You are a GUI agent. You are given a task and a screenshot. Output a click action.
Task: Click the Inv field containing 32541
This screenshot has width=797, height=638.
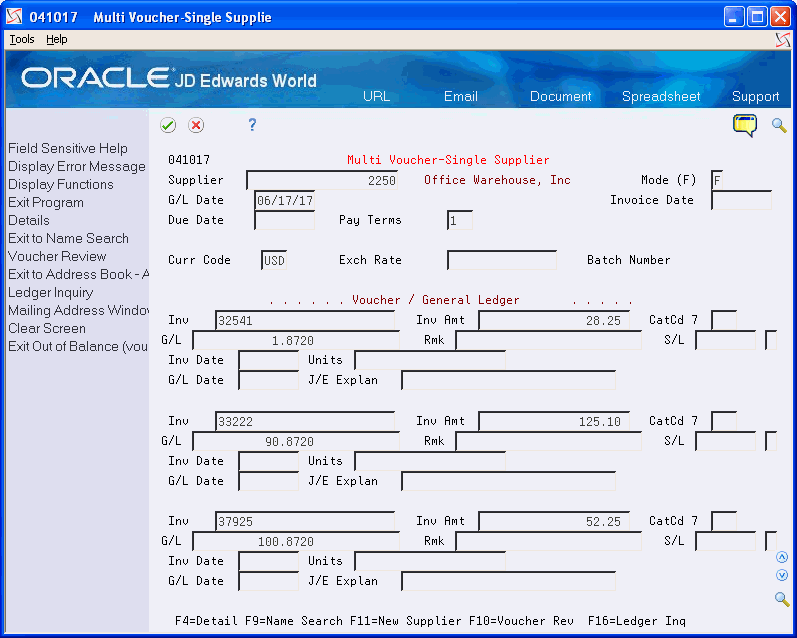click(305, 321)
